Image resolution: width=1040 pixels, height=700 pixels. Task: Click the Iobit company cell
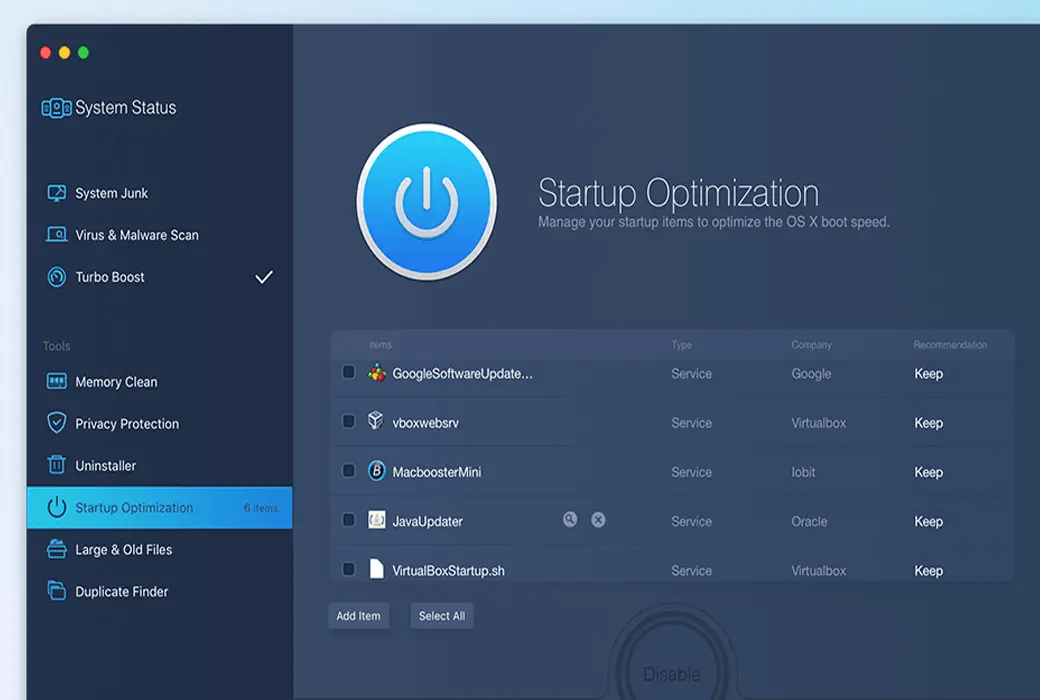pyautogui.click(x=803, y=472)
